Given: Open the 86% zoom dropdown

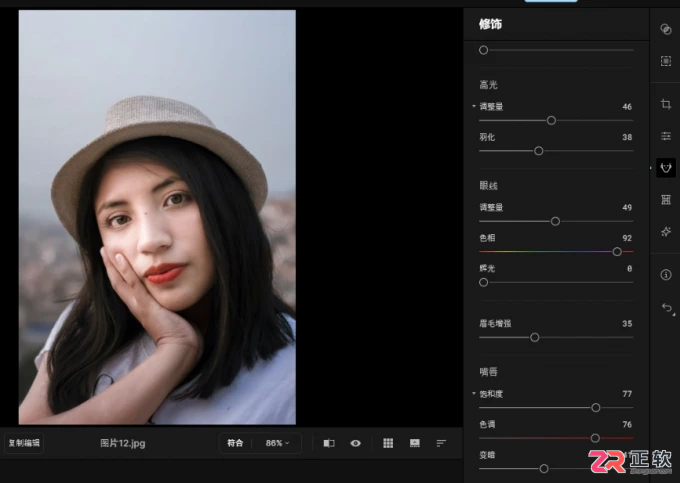Looking at the screenshot, I should coord(277,443).
